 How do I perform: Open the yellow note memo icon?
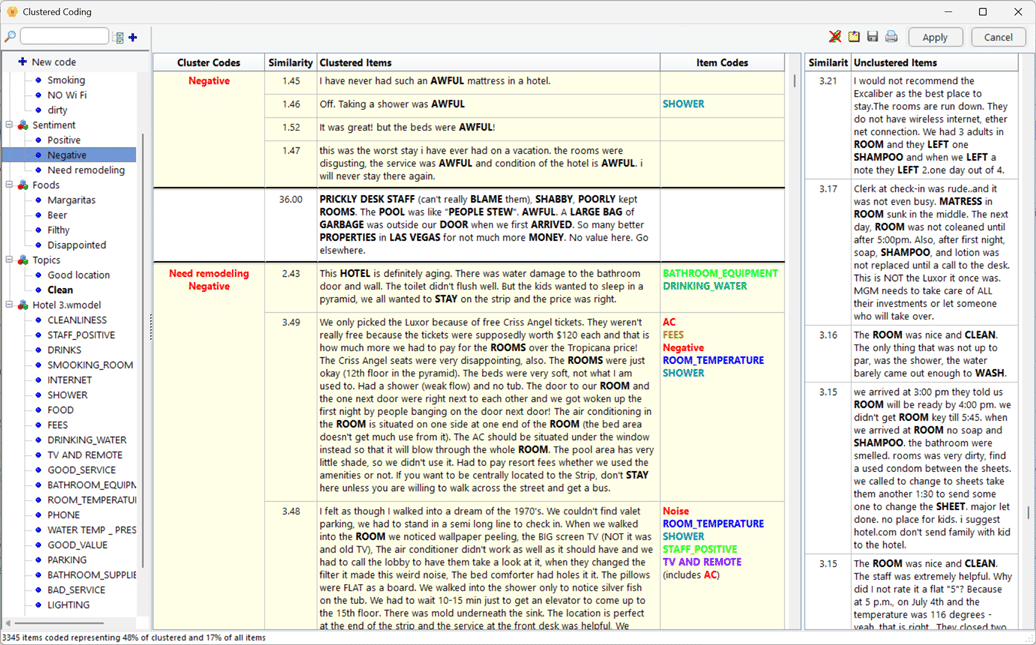(854, 37)
